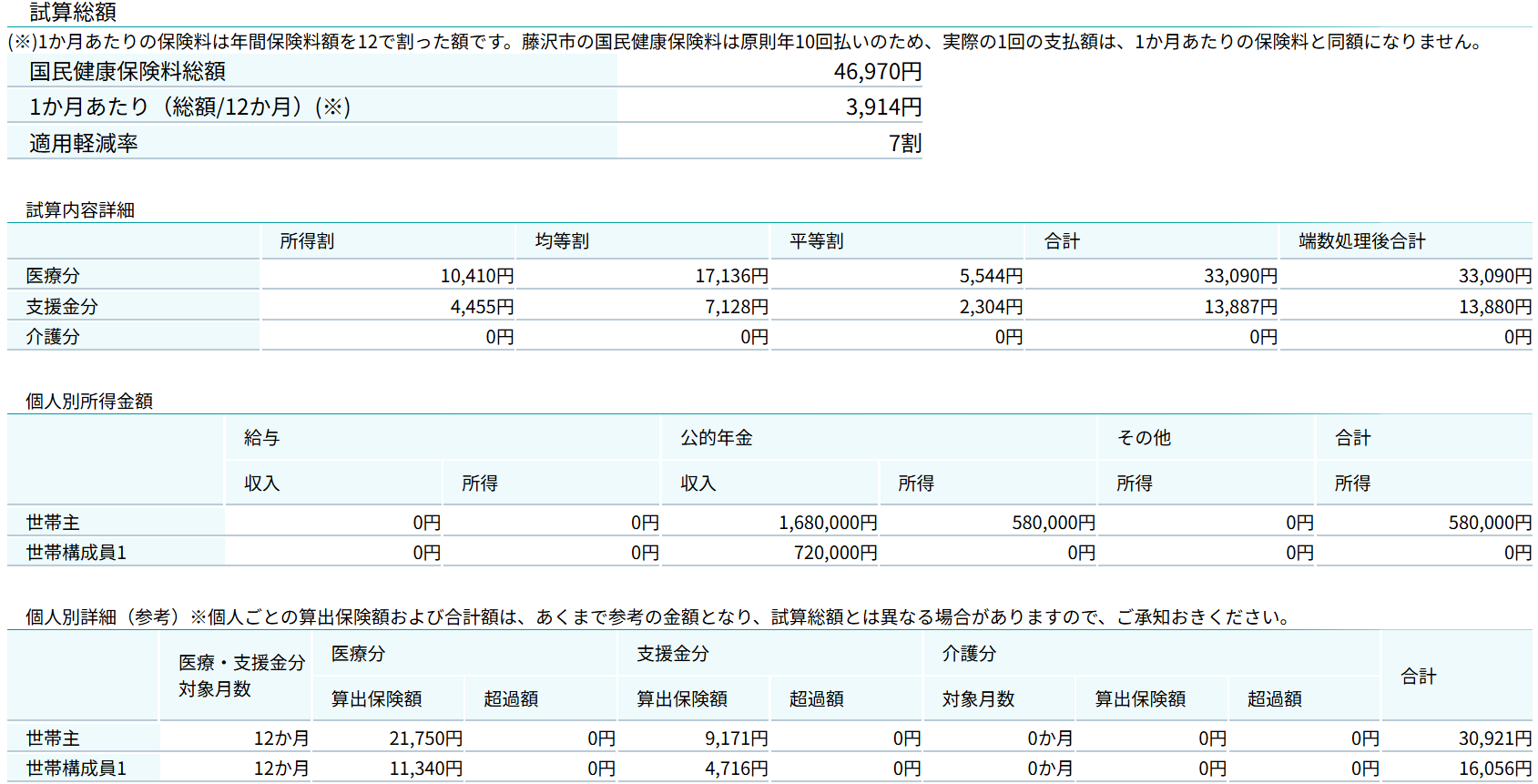Click the 1,680,000円 pension income cell
This screenshot has height=784, width=1538.
click(x=827, y=523)
